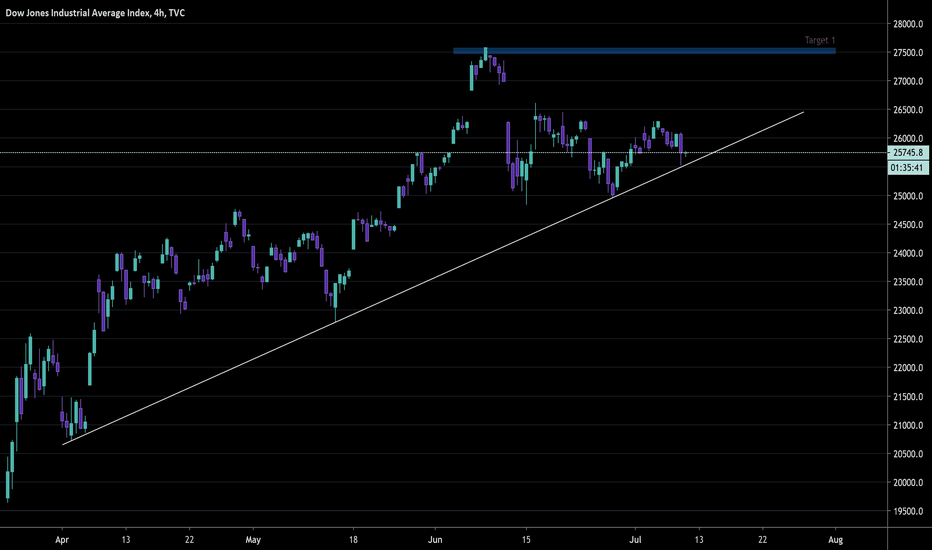Image resolution: width=932 pixels, height=550 pixels.
Task: Click the Aug date label on time axis
Action: 836,540
